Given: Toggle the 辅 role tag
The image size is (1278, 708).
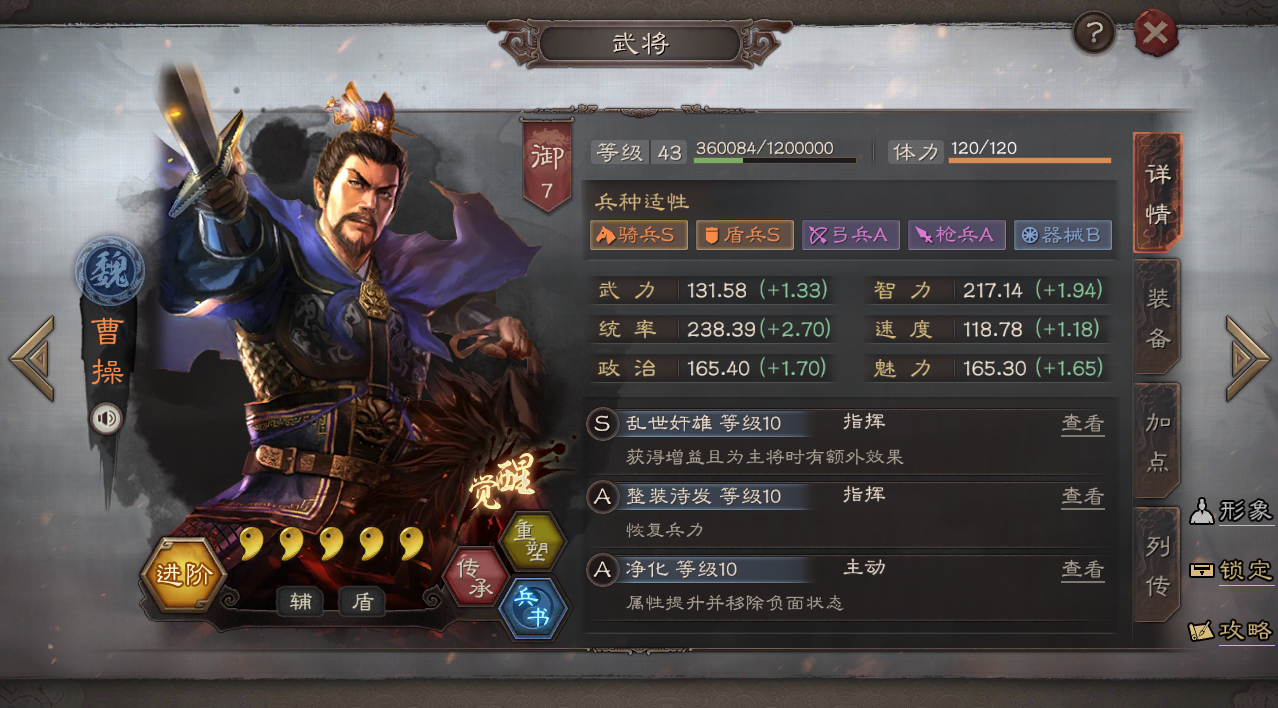Looking at the screenshot, I should point(300,601).
